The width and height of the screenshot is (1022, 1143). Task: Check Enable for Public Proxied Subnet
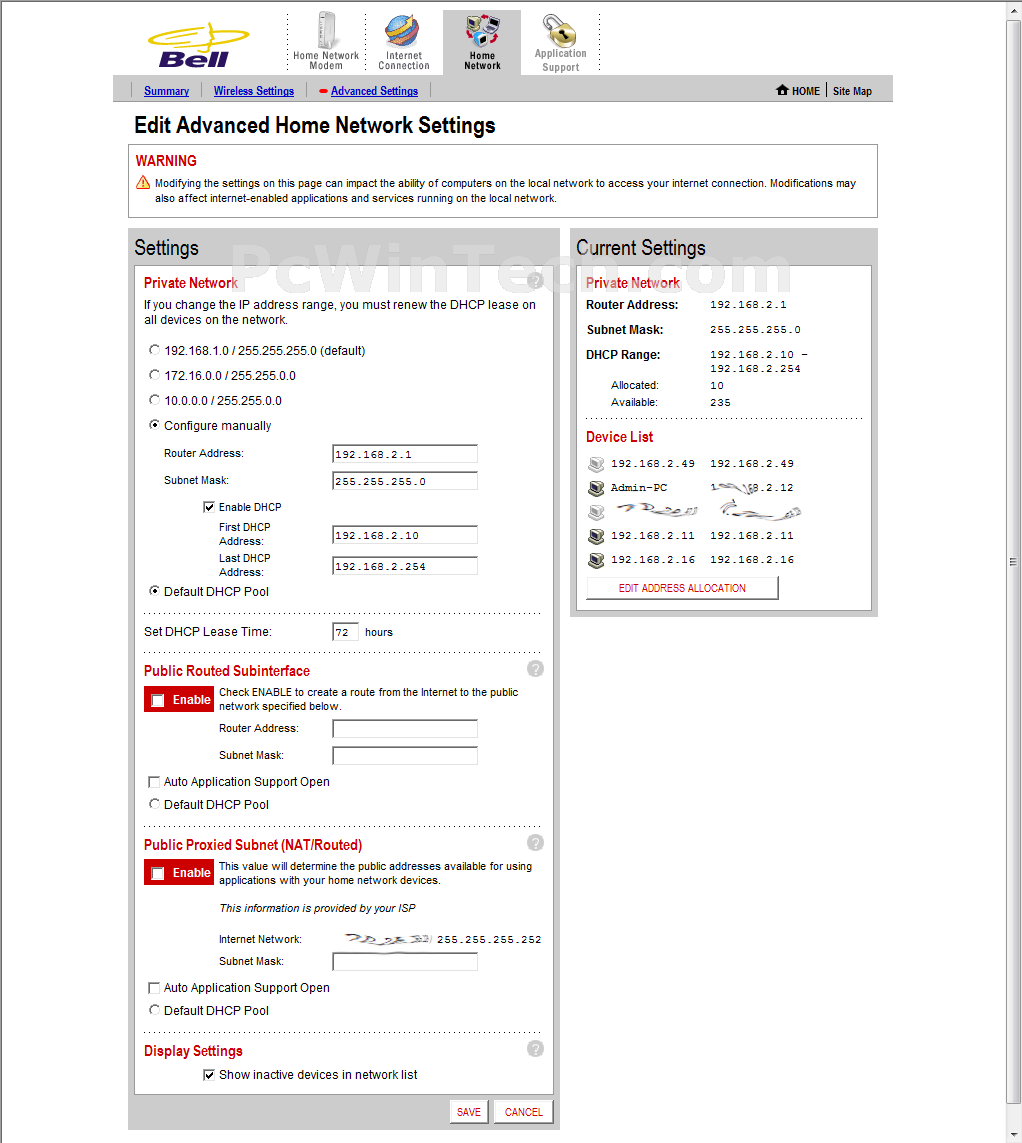pos(157,873)
